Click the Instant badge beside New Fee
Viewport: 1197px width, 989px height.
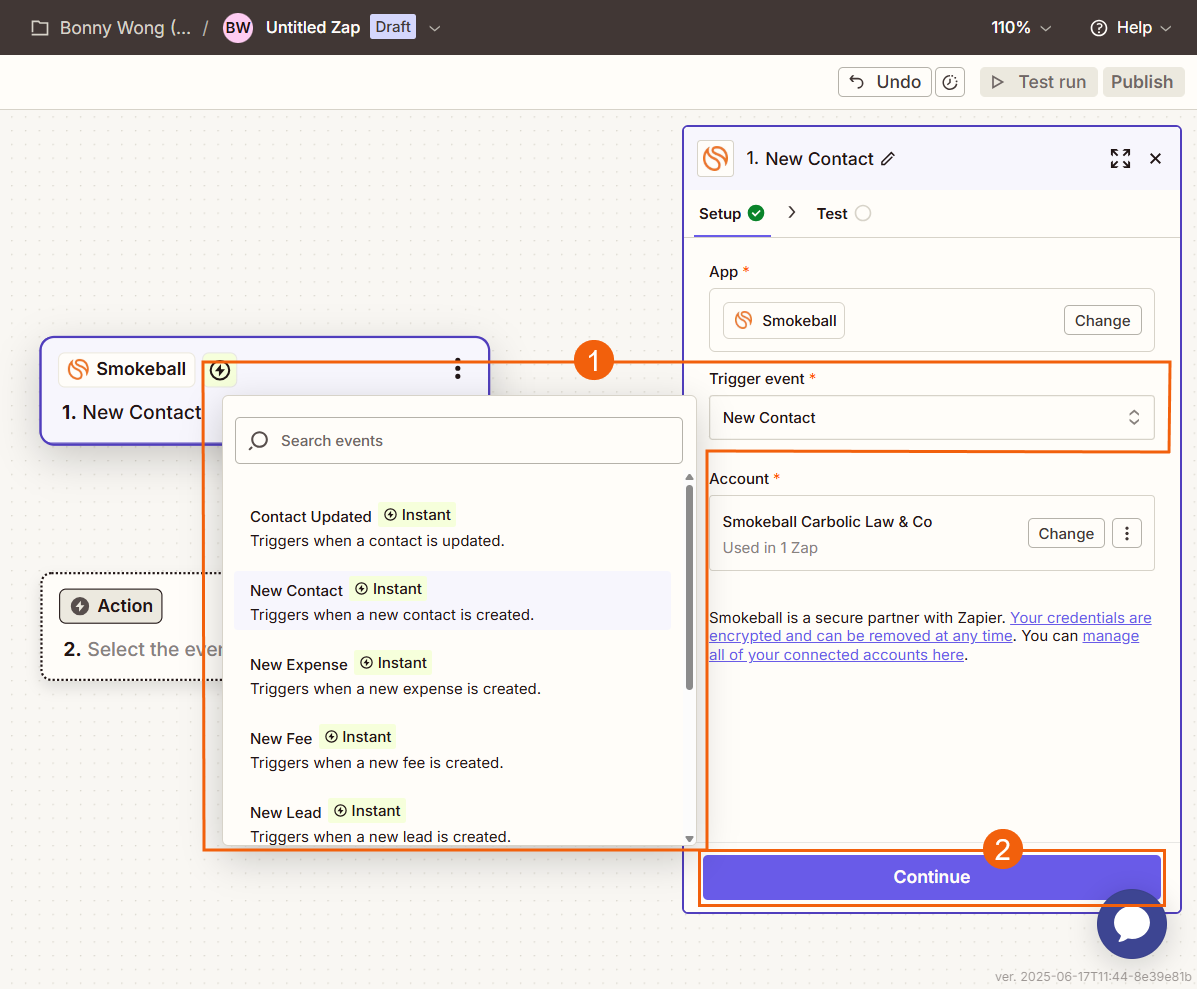[357, 737]
